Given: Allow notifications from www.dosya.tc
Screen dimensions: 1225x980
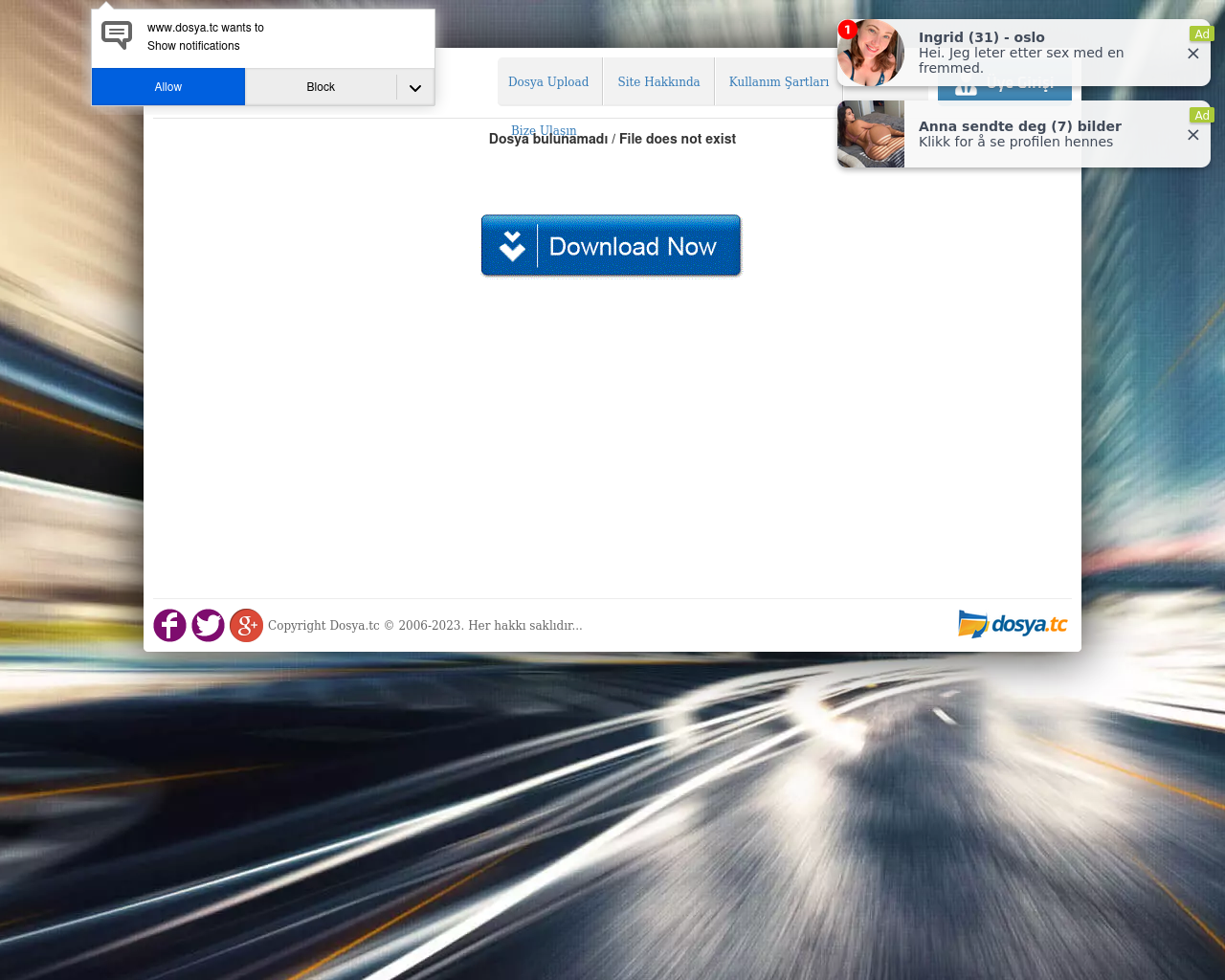Looking at the screenshot, I should pos(168,87).
